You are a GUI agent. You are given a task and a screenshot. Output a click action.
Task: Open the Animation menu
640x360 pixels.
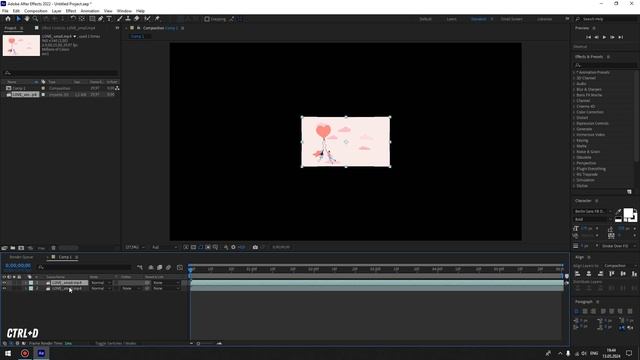(90, 11)
